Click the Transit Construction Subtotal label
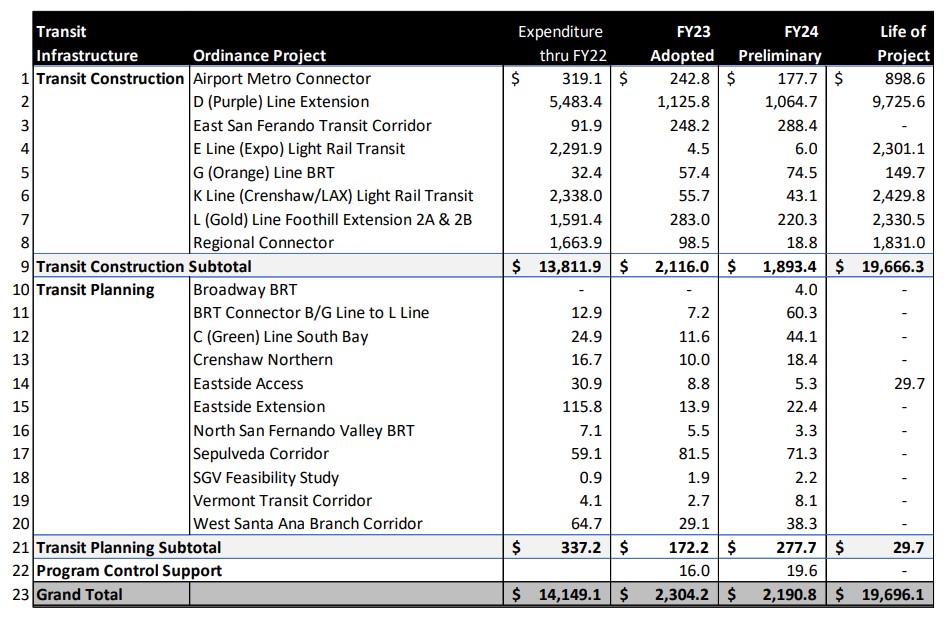 [x=143, y=266]
